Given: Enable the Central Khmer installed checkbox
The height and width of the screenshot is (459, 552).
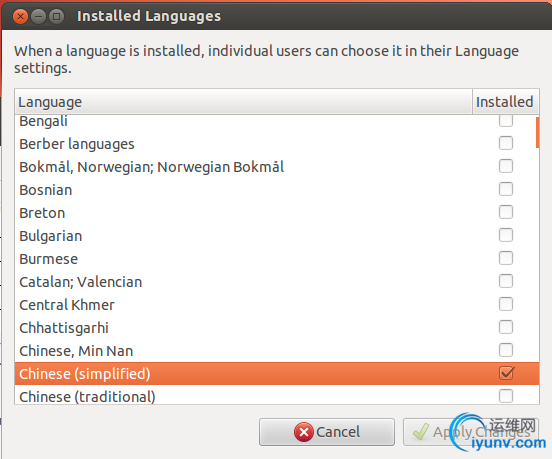Looking at the screenshot, I should pyautogui.click(x=506, y=304).
